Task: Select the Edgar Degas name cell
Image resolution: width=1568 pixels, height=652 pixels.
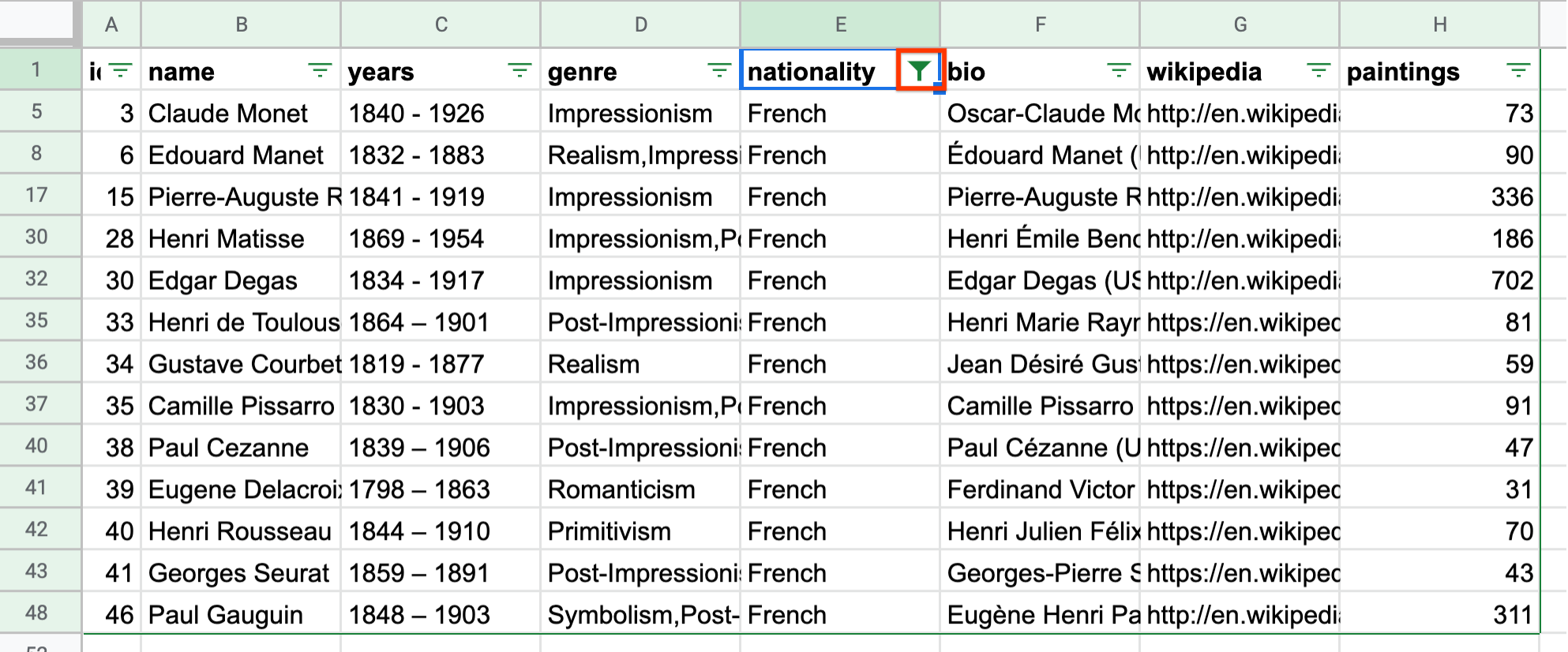Action: click(241, 280)
